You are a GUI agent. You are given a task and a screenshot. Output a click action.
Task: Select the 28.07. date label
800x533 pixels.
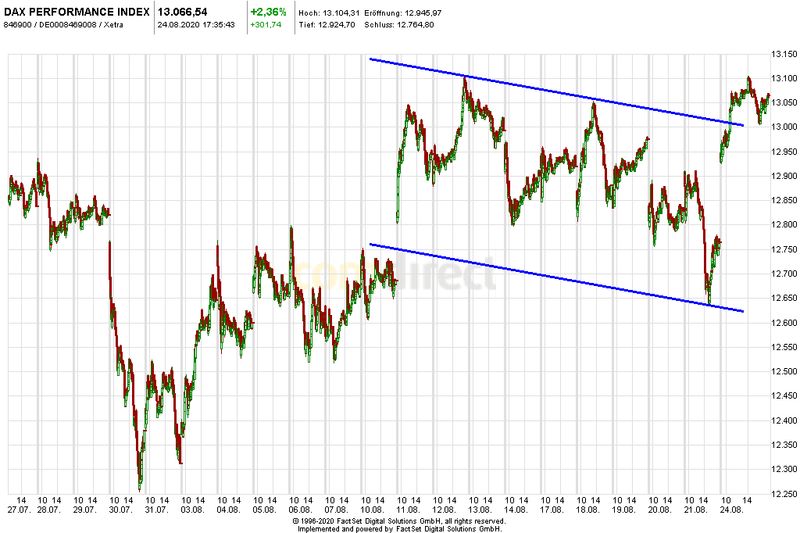pyautogui.click(x=49, y=510)
